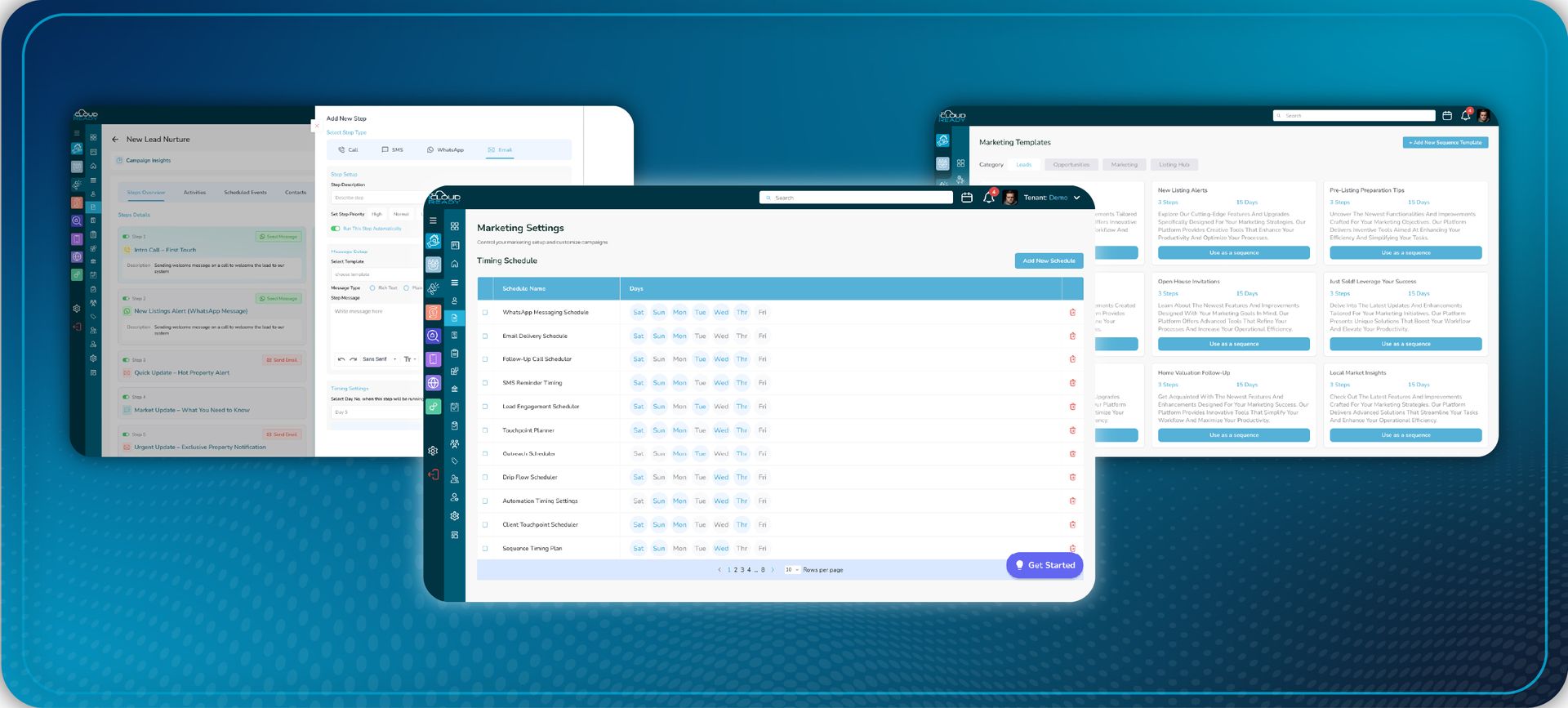Select the Opportunities category tab
Screen dimensions: 1568x708
[1071, 165]
